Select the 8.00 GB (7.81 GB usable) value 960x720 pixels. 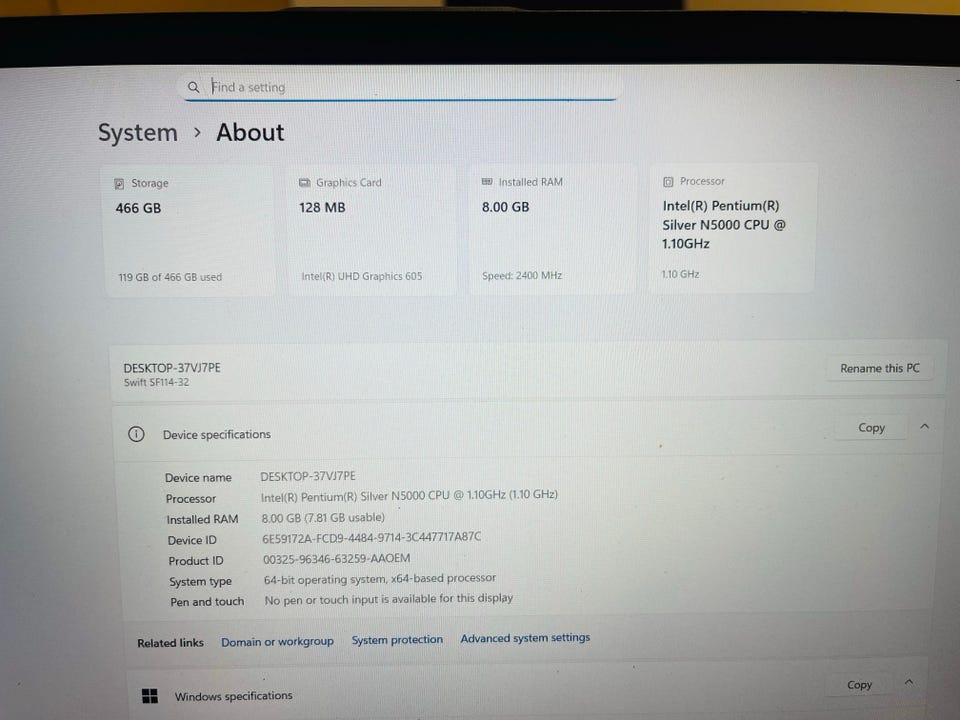pos(323,518)
